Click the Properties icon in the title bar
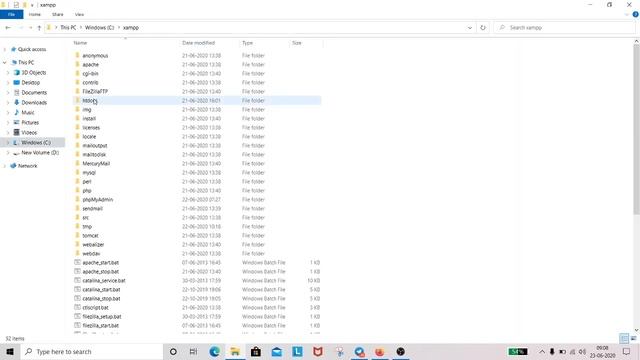Viewport: 640px width, 360px height. coord(16,5)
